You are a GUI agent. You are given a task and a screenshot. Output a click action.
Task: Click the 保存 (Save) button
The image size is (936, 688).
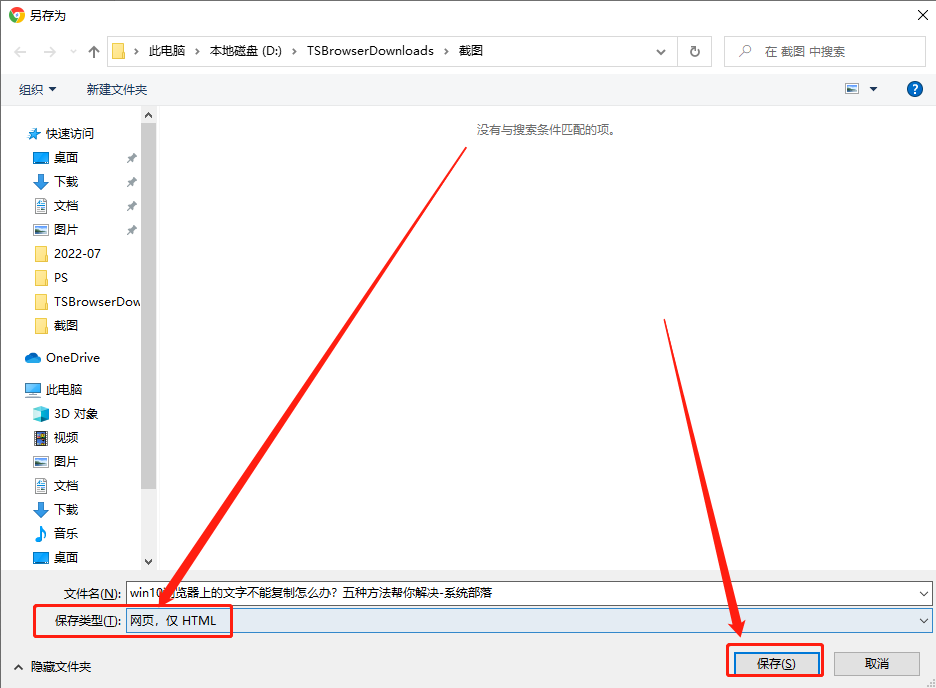775,661
